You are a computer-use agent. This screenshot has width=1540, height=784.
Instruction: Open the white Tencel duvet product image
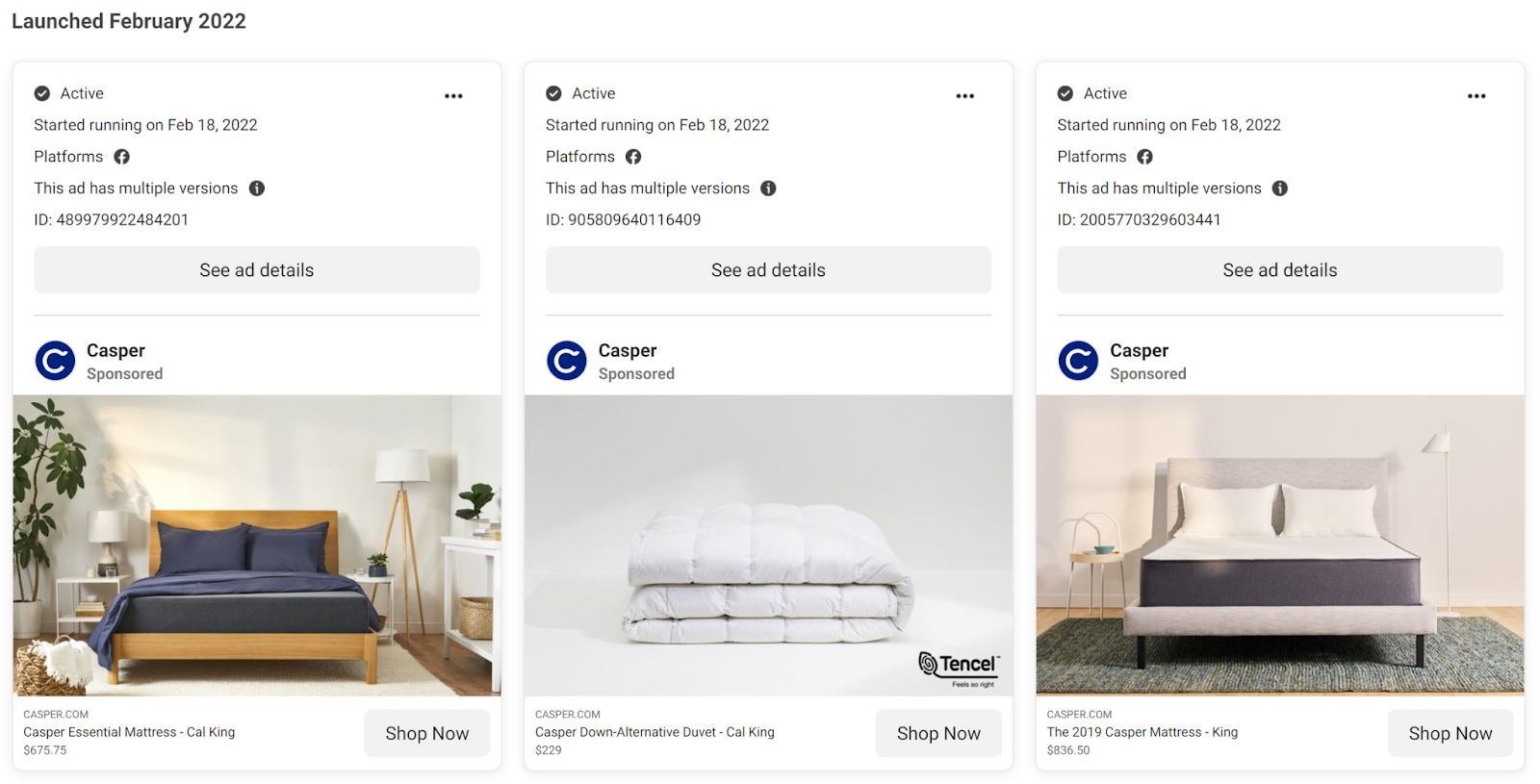coord(768,545)
